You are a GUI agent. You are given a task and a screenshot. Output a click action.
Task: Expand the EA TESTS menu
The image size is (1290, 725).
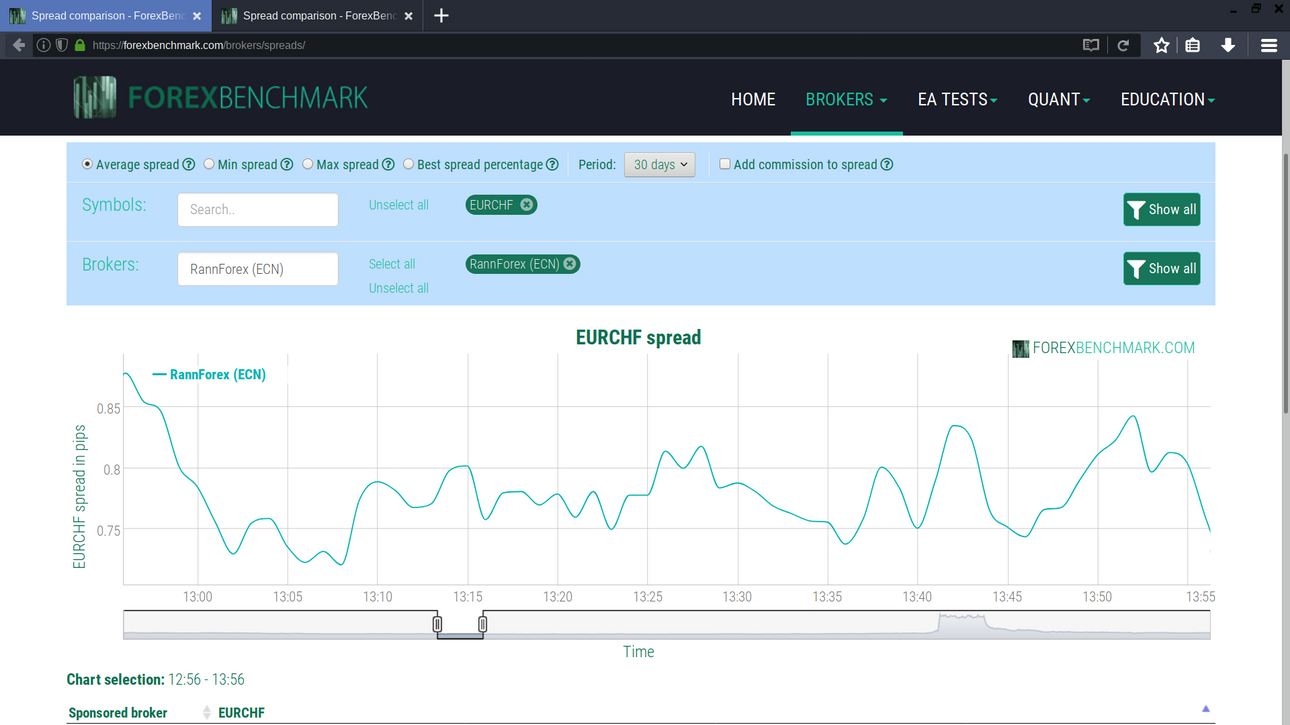tap(957, 99)
